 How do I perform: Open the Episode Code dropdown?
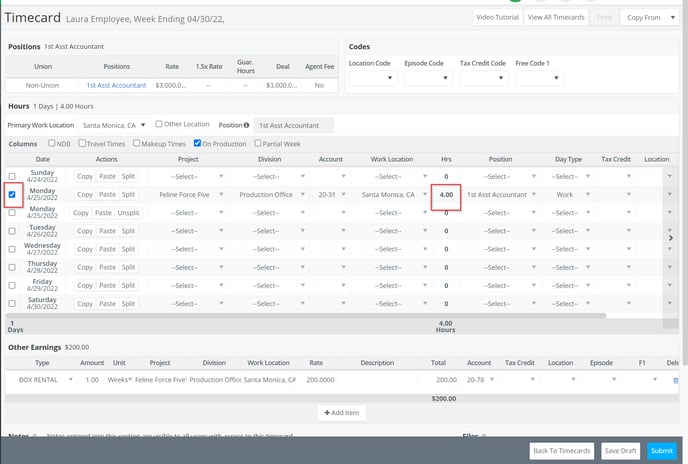(x=428, y=78)
